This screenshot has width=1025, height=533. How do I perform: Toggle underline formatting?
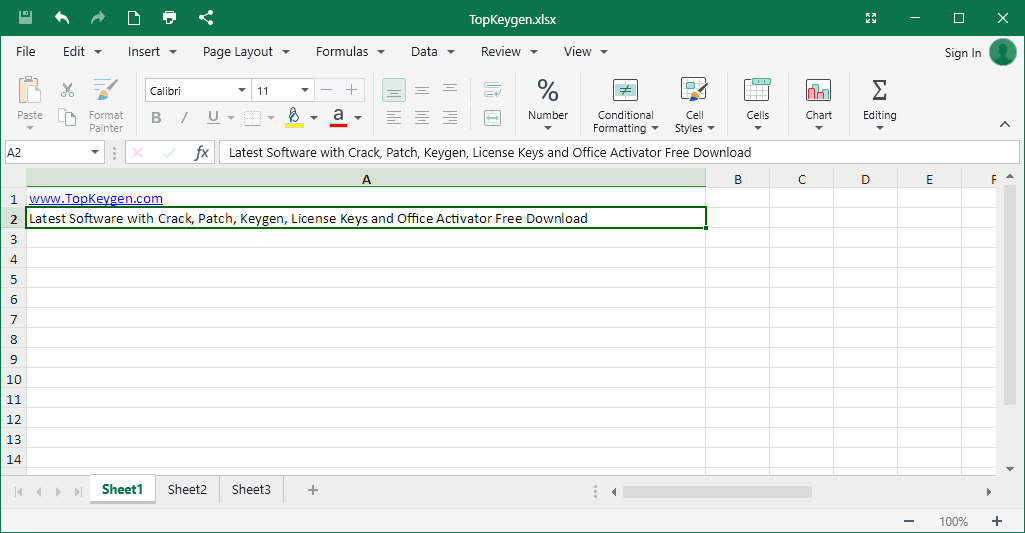tap(213, 118)
